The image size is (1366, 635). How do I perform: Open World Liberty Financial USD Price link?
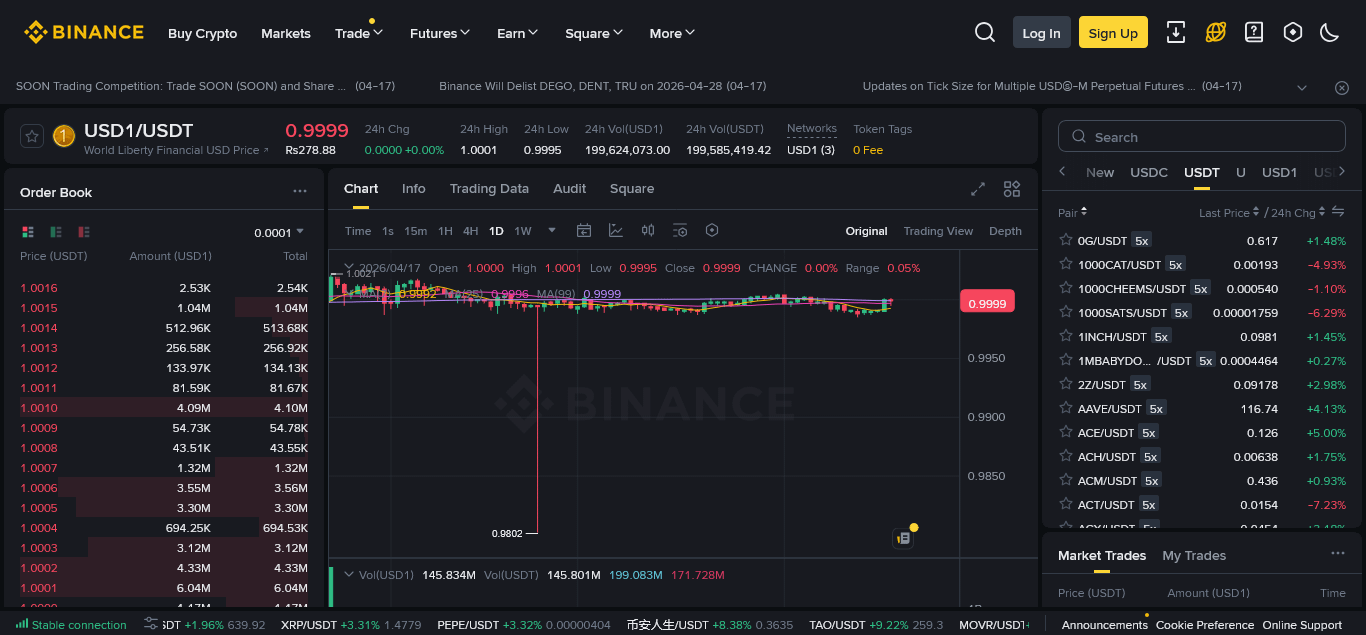[x=177, y=150]
